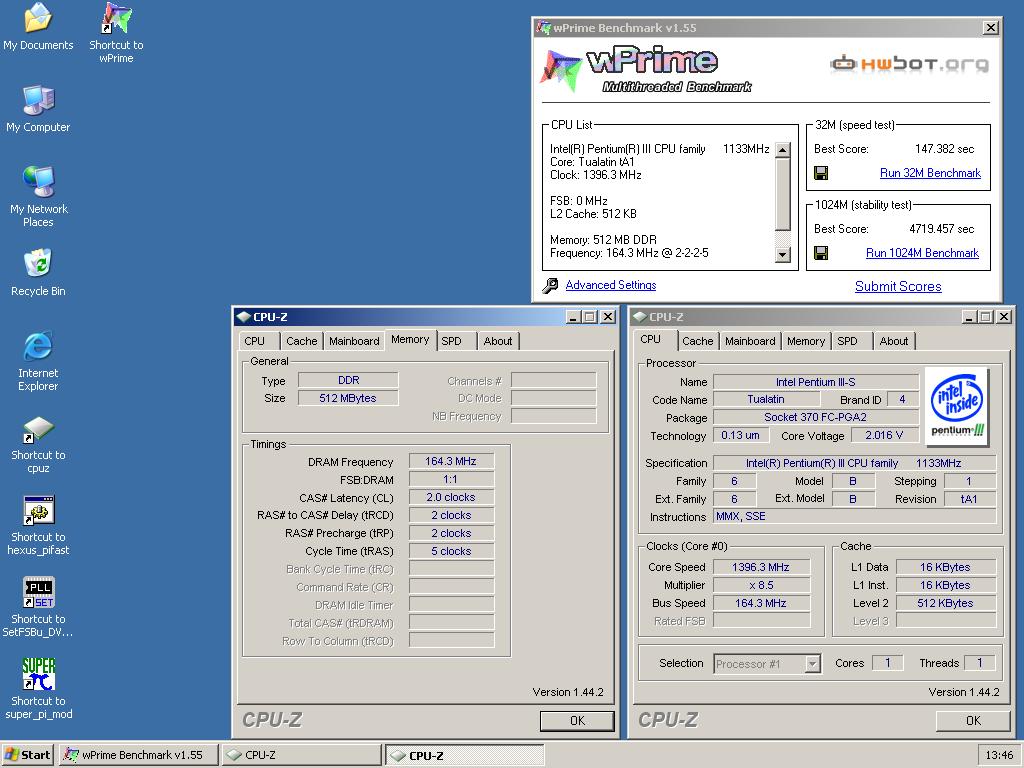Open CPU tab in the Memory CPU-Z window
This screenshot has height=768, width=1024.
(x=255, y=341)
